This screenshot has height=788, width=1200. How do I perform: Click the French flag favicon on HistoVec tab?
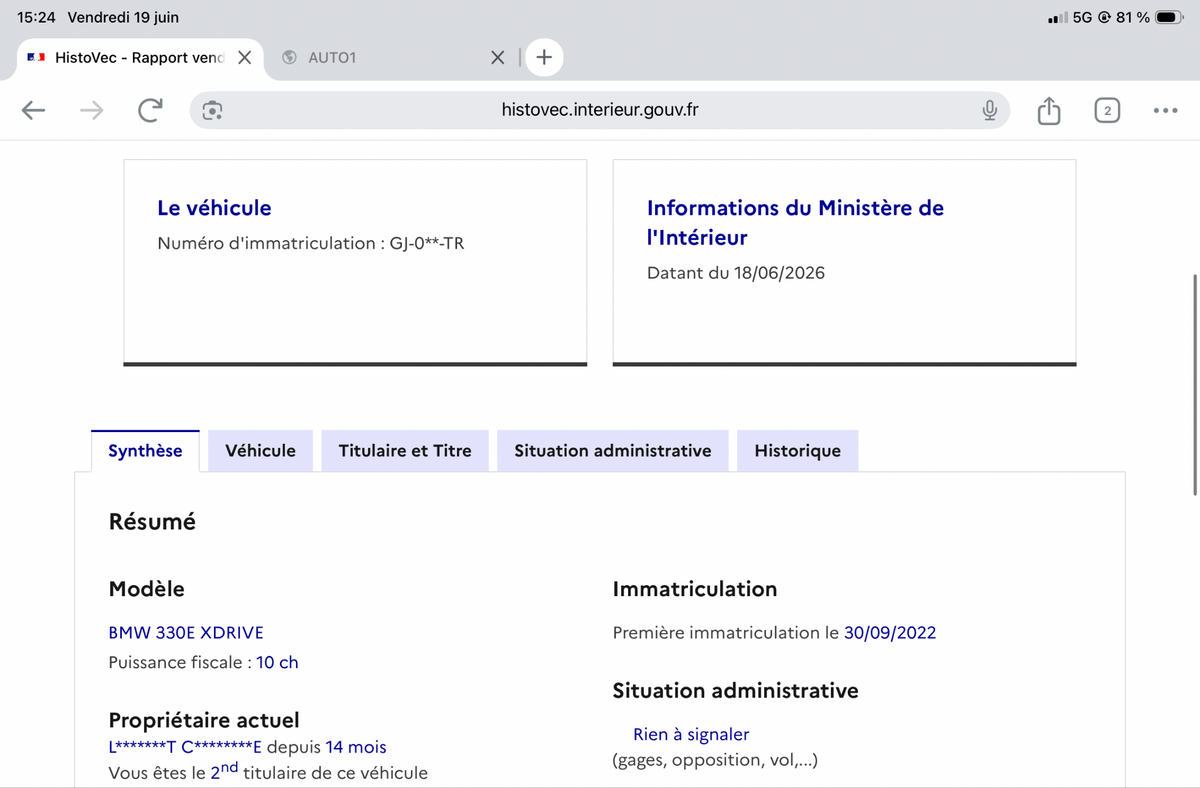[36, 57]
